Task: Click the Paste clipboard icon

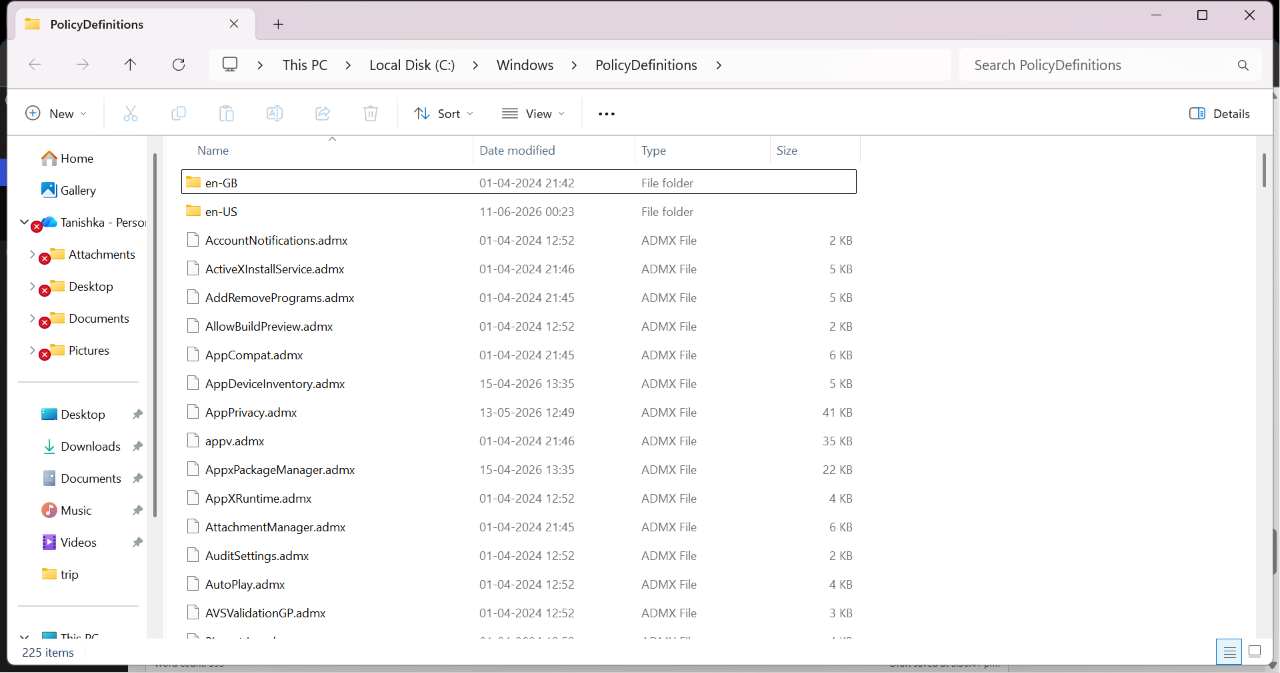Action: 226,114
